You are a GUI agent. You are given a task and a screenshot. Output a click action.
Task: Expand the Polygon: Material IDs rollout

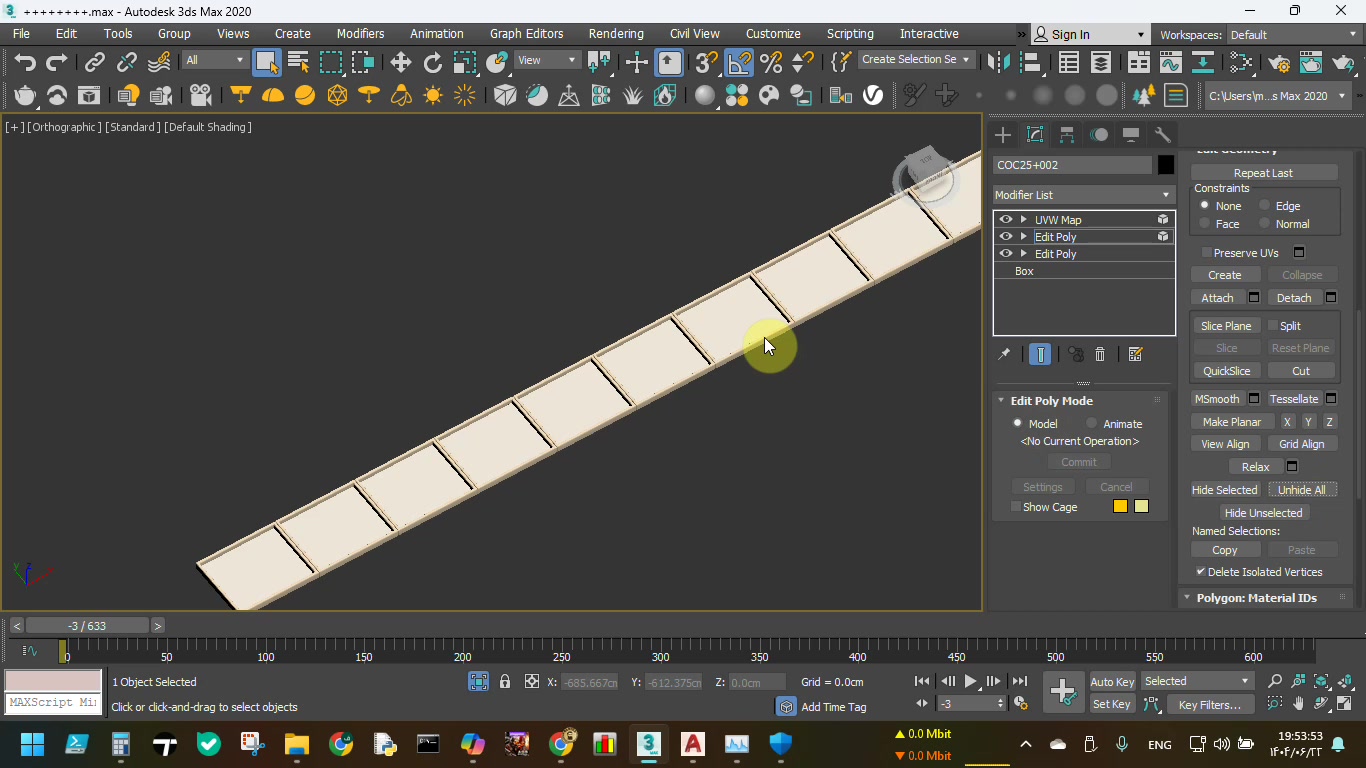click(x=1256, y=598)
